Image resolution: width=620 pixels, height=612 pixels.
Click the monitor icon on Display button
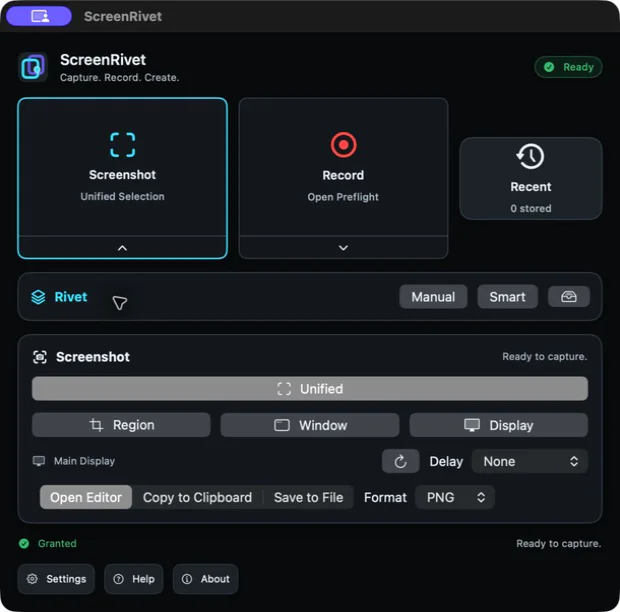pos(472,425)
